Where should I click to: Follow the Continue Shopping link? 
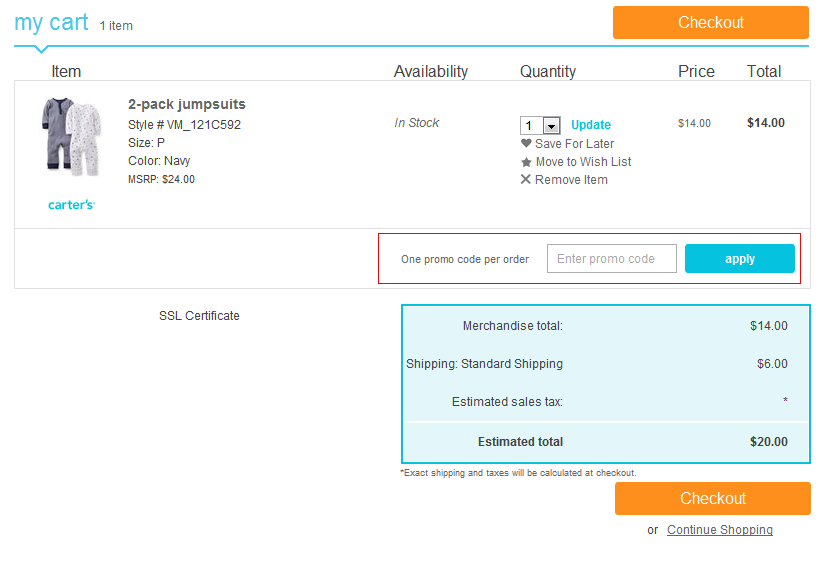(x=719, y=530)
